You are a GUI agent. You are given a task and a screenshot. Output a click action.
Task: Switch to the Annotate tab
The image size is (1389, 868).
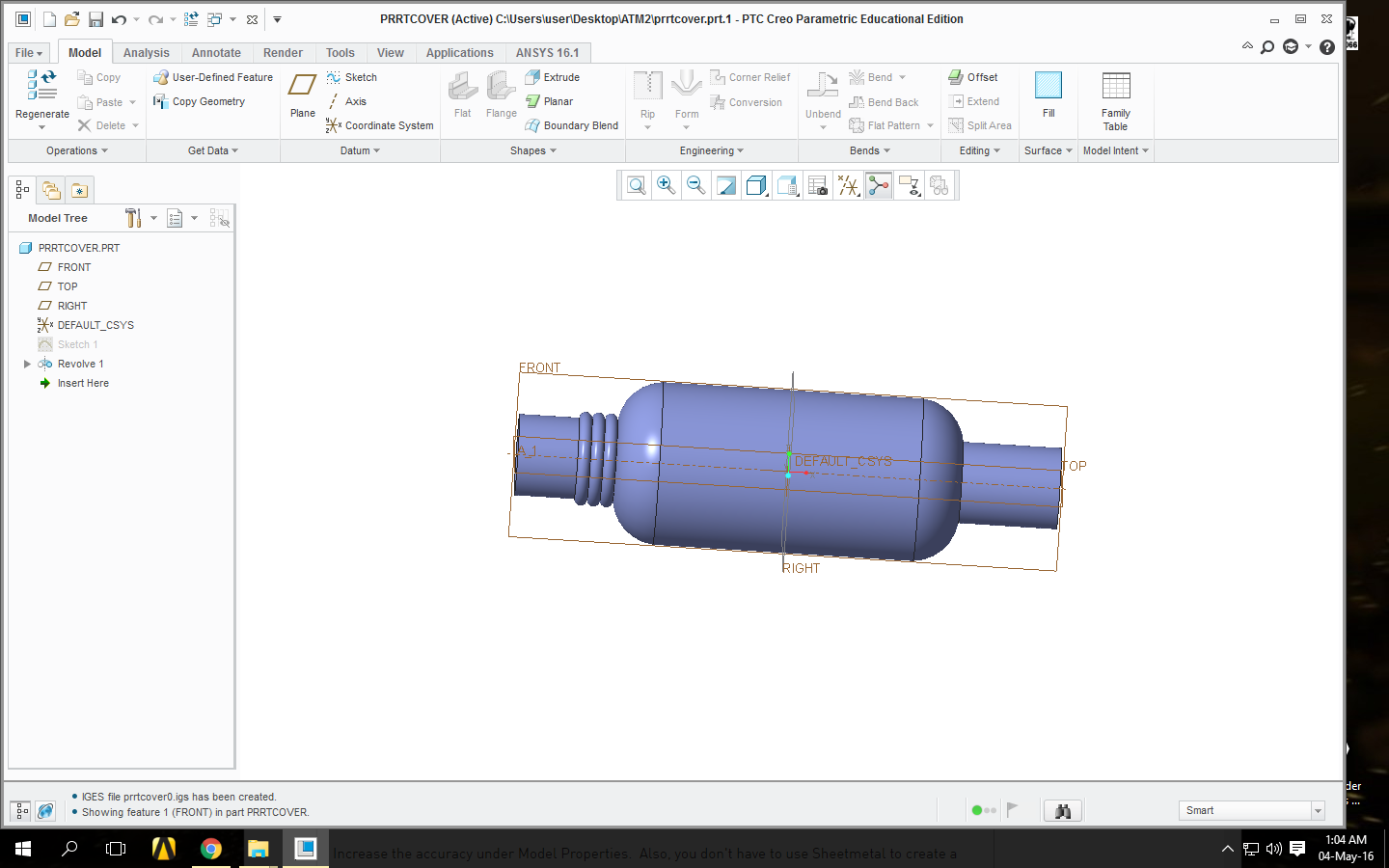pos(216,53)
